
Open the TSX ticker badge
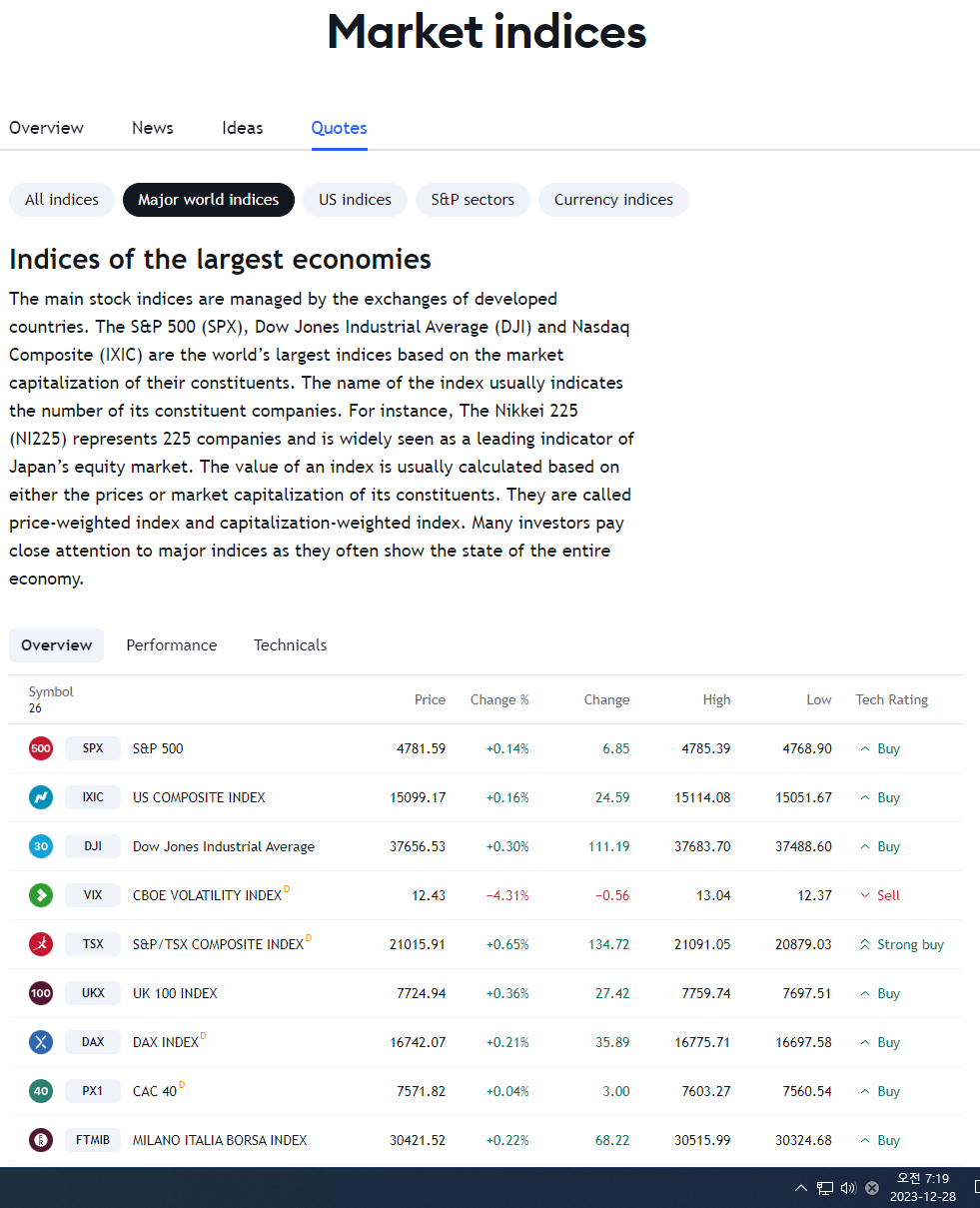[x=93, y=944]
